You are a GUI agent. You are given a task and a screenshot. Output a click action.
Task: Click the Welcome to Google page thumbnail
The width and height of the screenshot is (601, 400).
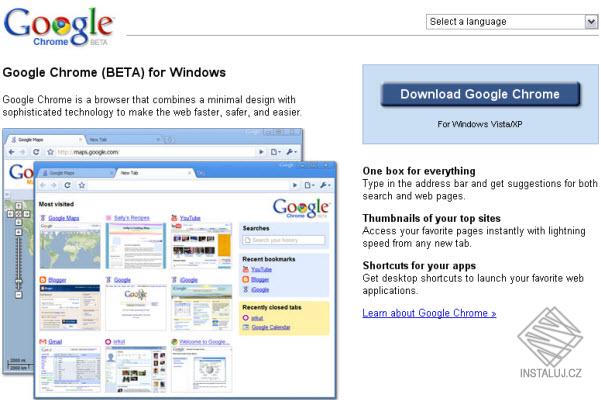(x=201, y=369)
